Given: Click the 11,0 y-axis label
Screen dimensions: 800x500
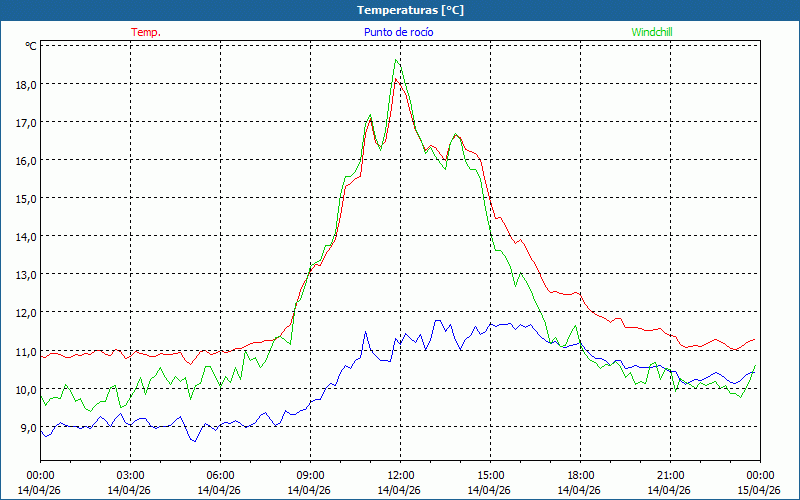Looking at the screenshot, I should pyautogui.click(x=26, y=350).
